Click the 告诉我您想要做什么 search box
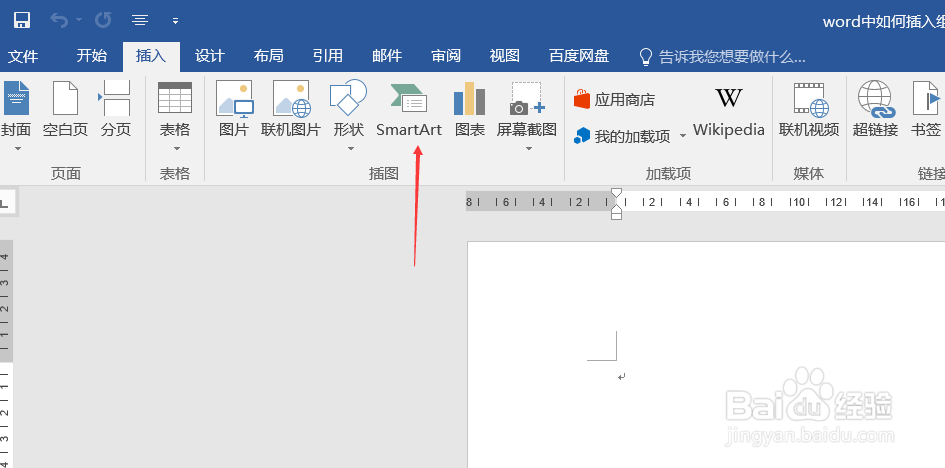The image size is (945, 468). click(732, 57)
